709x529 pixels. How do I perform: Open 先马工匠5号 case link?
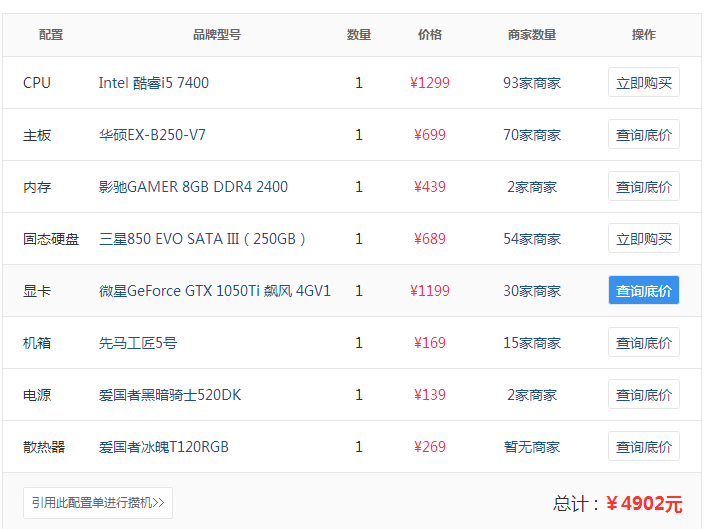click(x=137, y=343)
